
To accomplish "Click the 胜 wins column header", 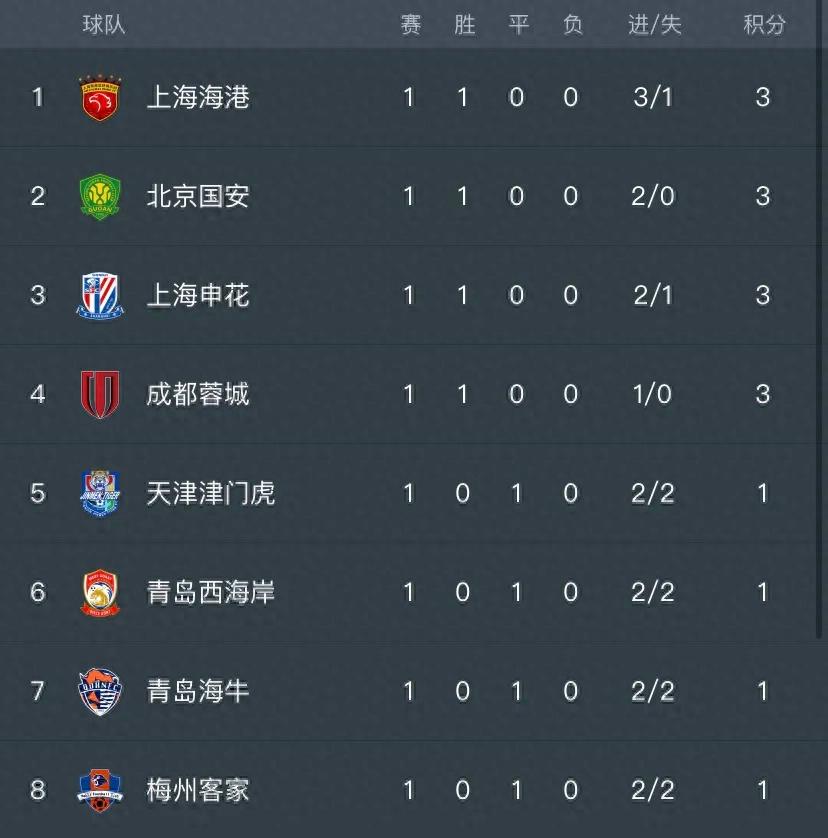I will [x=465, y=25].
